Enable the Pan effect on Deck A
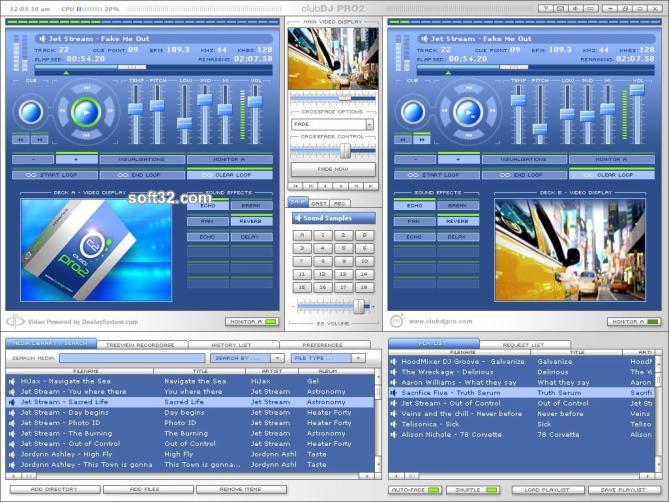 207,221
